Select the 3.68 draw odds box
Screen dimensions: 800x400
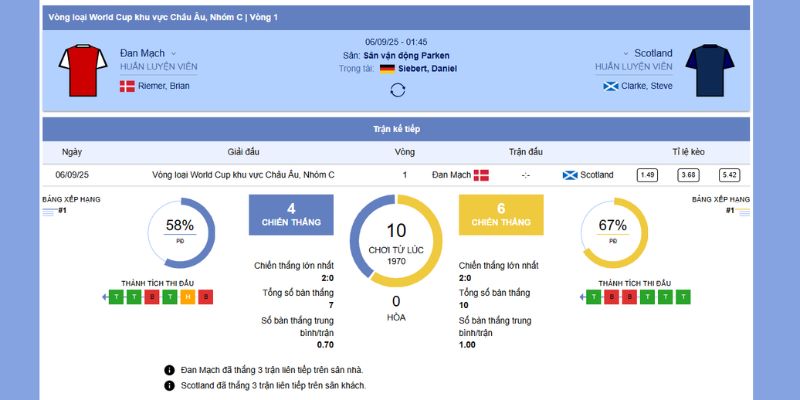[x=688, y=175]
